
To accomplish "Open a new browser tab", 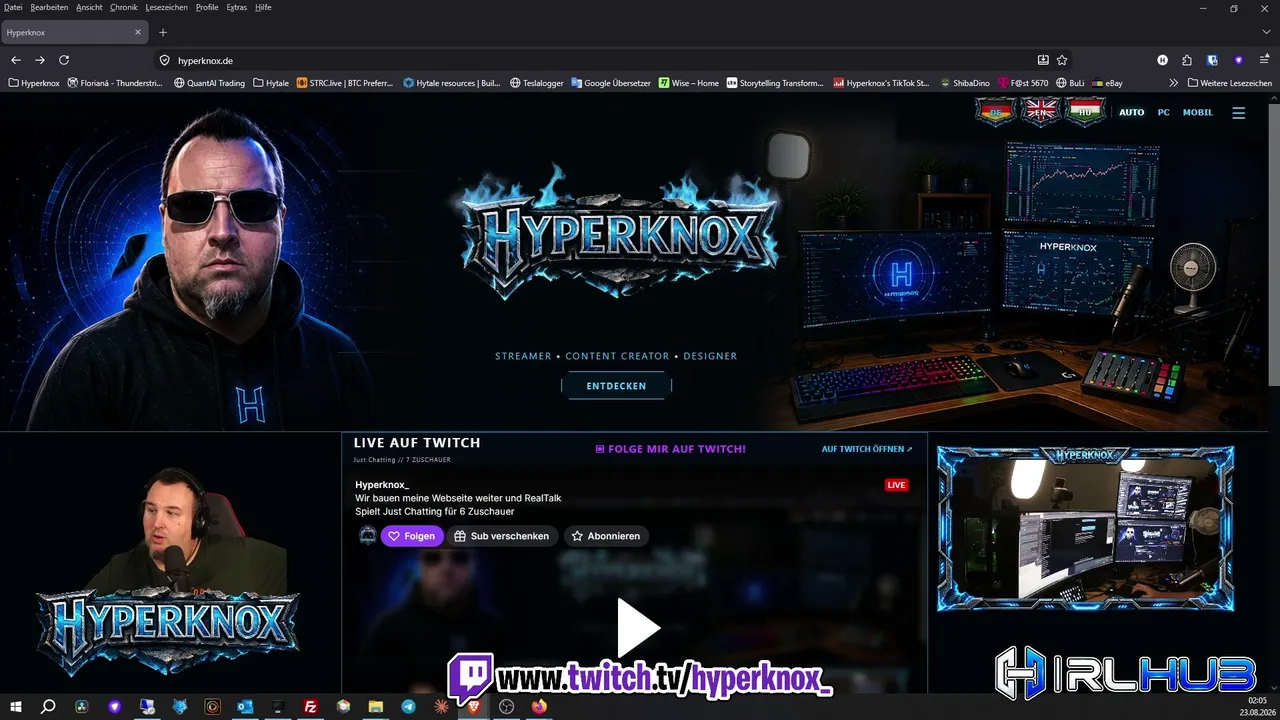I will coord(163,32).
